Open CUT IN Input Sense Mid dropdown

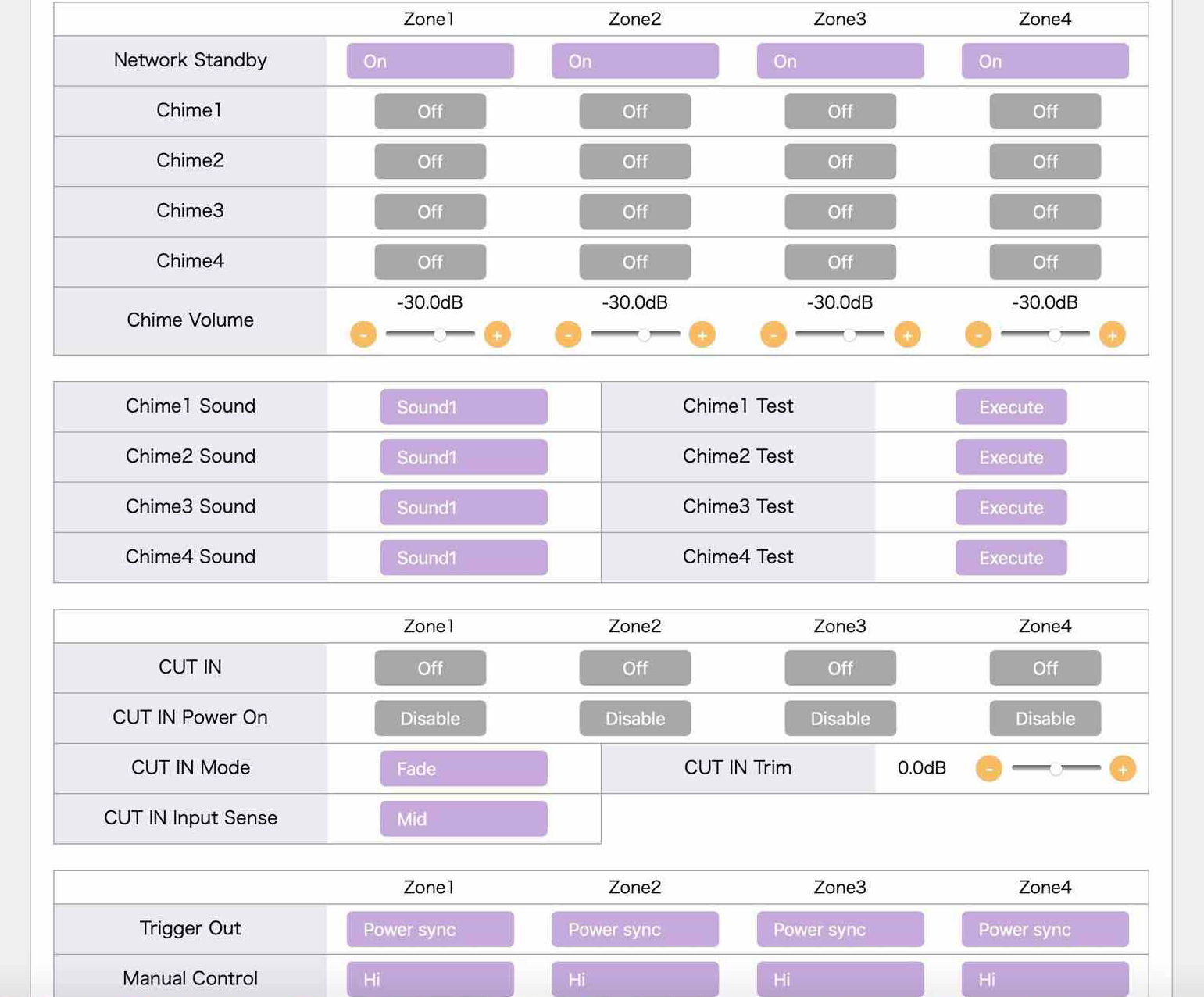[463, 818]
